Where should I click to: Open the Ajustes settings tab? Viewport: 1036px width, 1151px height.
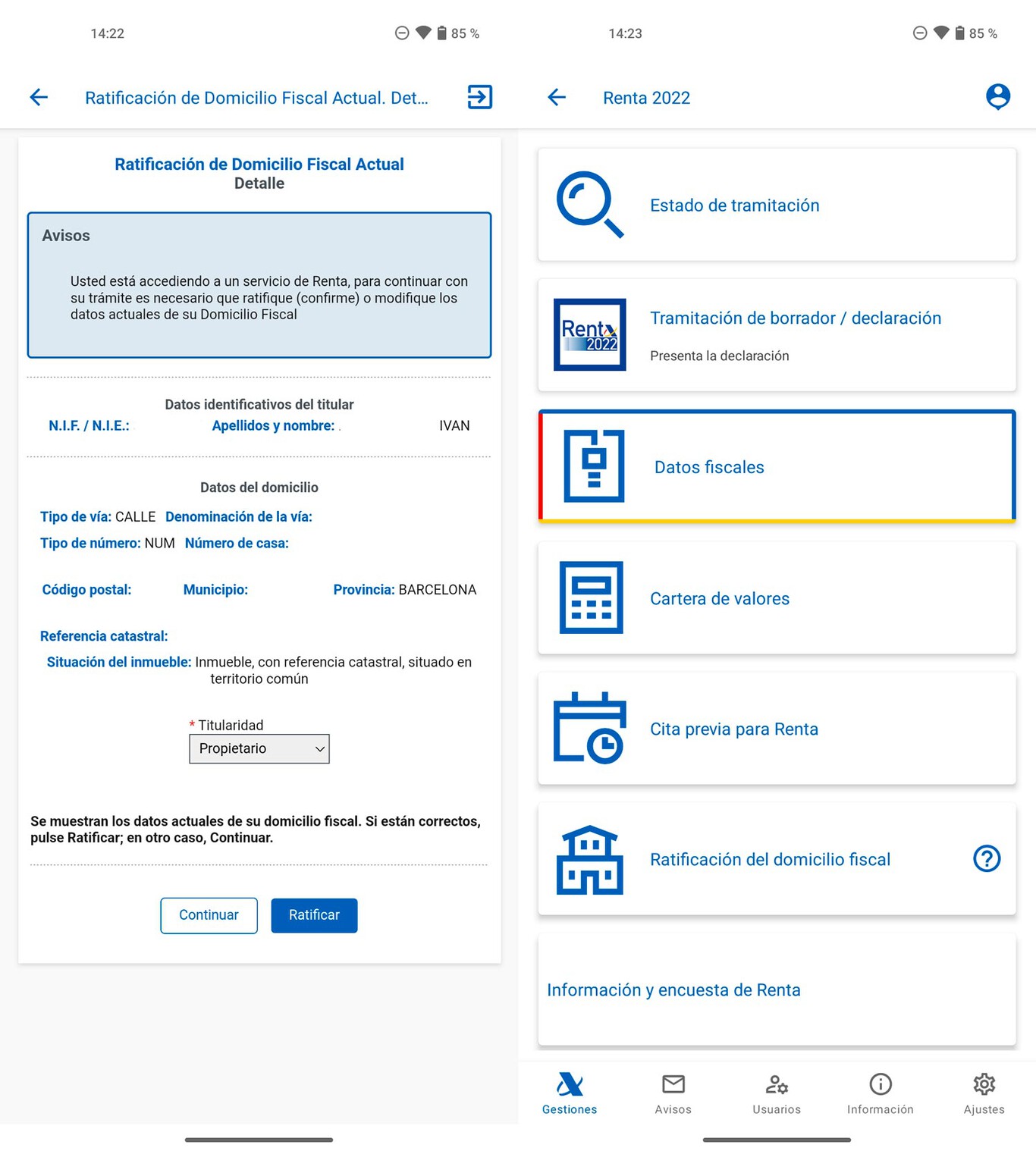point(984,1093)
